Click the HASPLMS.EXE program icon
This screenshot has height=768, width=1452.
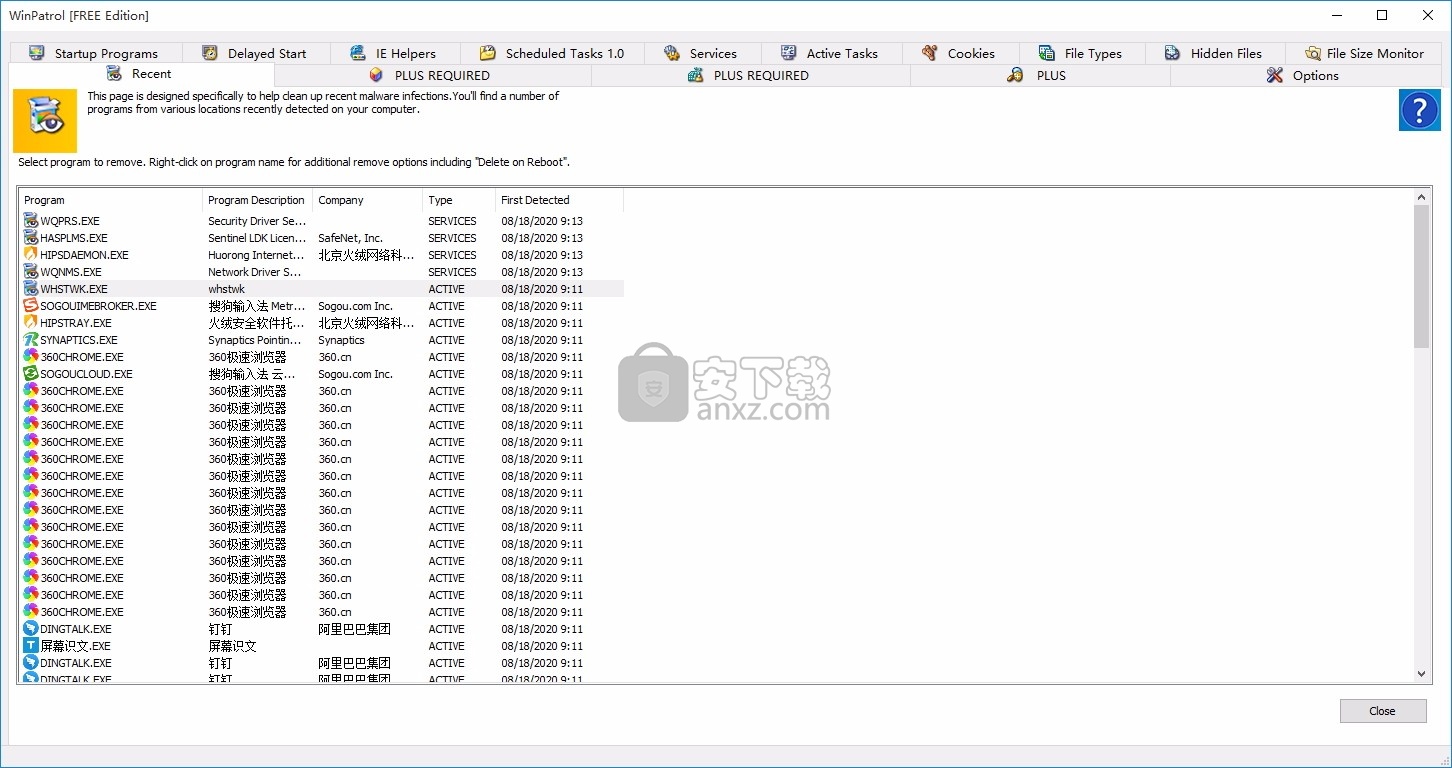coord(30,238)
